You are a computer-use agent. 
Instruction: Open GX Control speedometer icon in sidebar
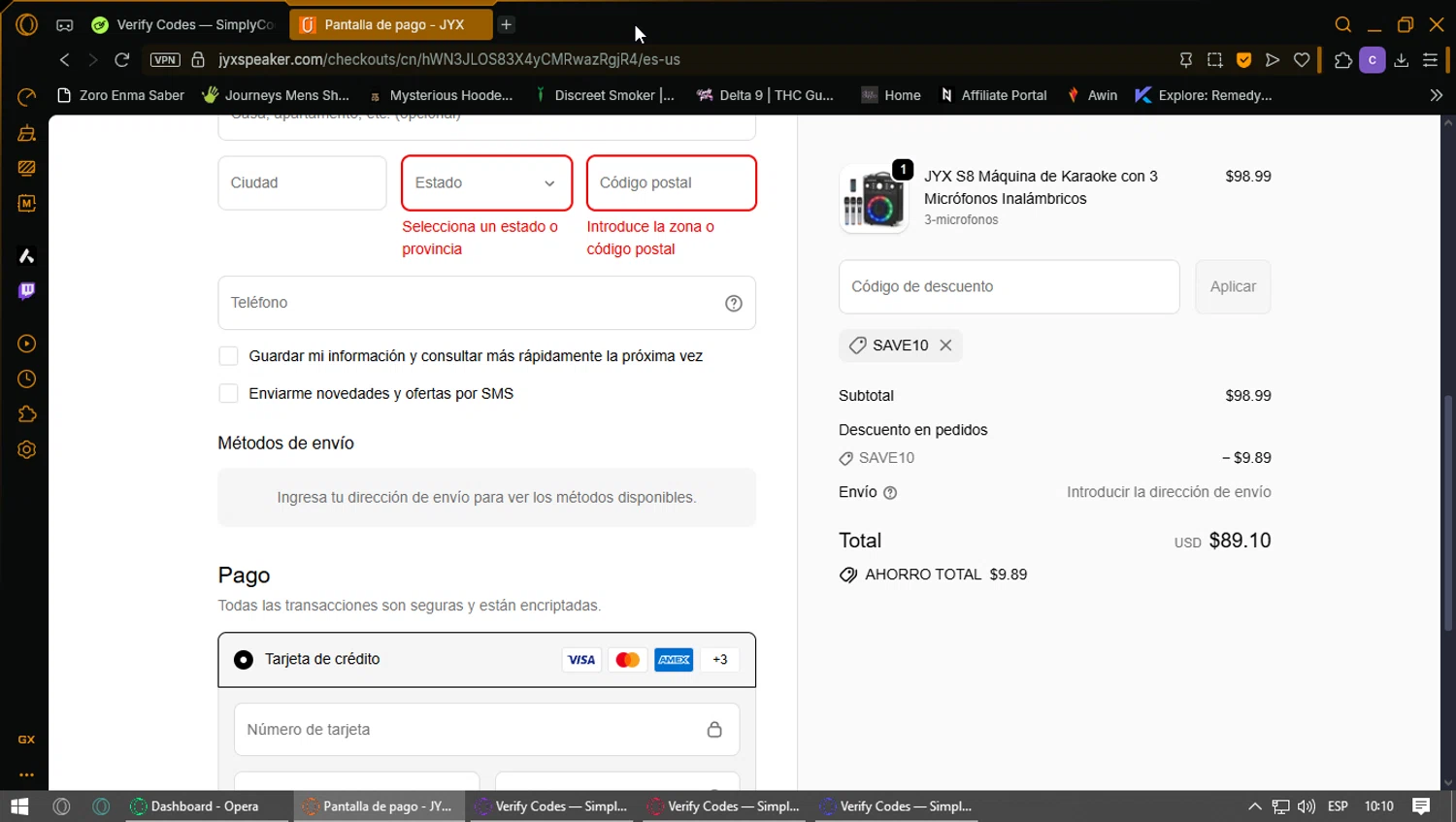tap(26, 97)
